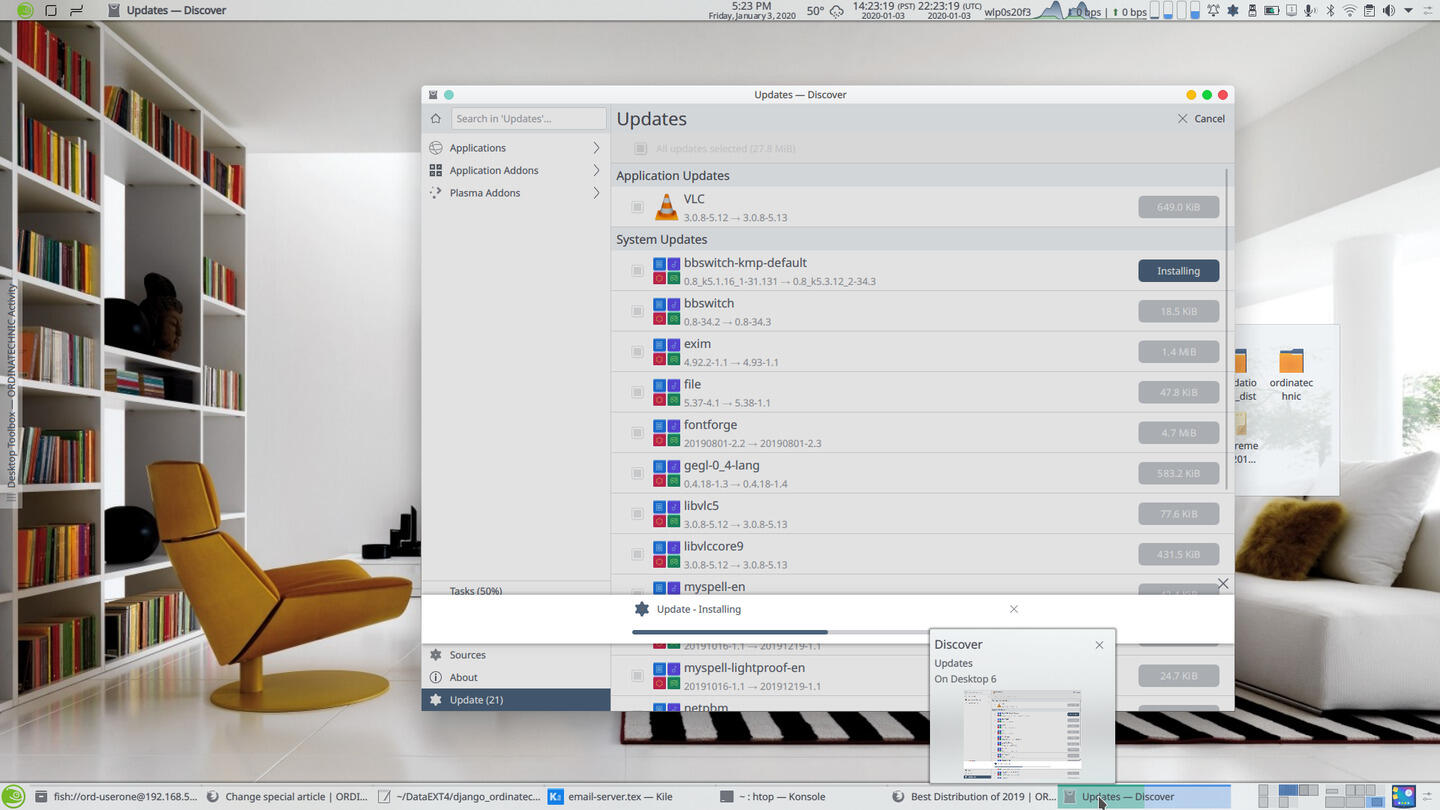Show hidden system tray icons arrow
This screenshot has height=810, width=1440.
(1409, 11)
